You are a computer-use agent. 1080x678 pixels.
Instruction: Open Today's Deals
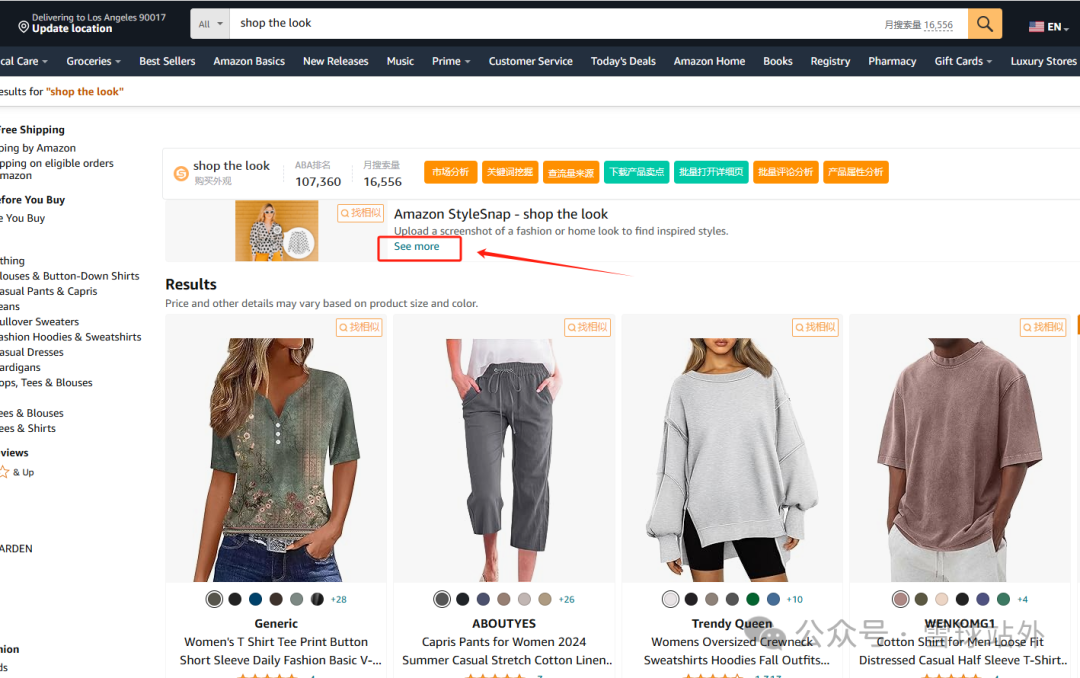(x=623, y=61)
